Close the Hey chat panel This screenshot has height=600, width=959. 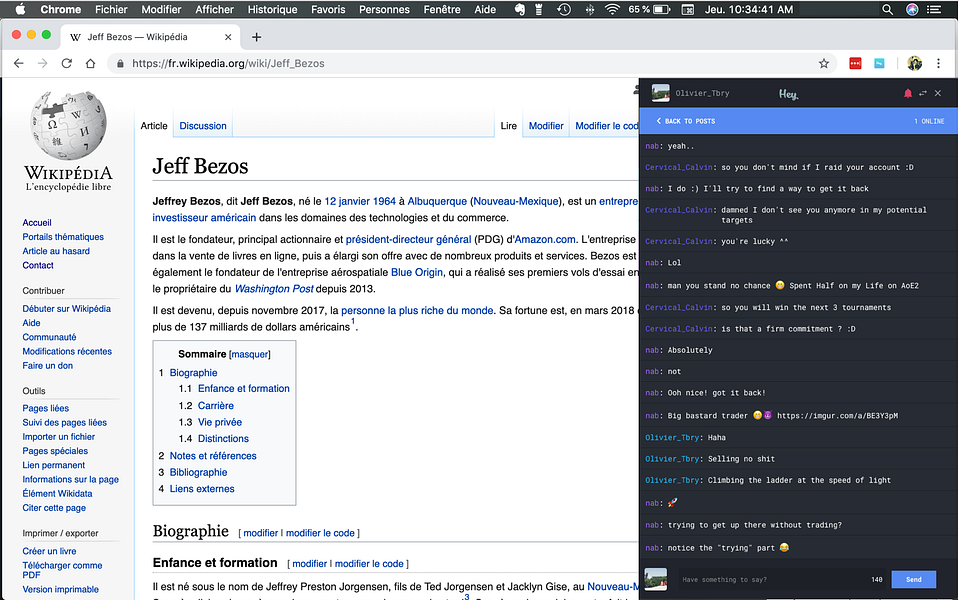point(938,94)
